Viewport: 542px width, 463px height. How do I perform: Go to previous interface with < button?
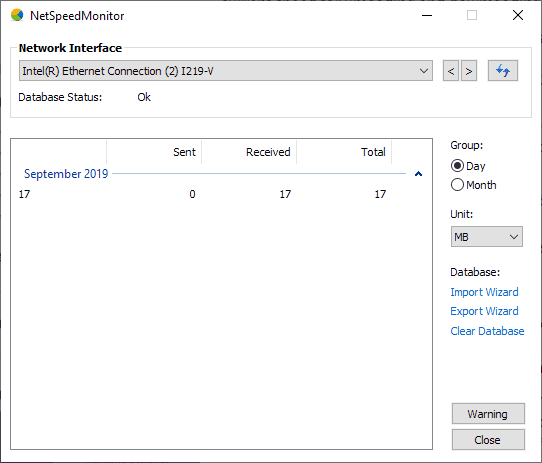(x=451, y=71)
